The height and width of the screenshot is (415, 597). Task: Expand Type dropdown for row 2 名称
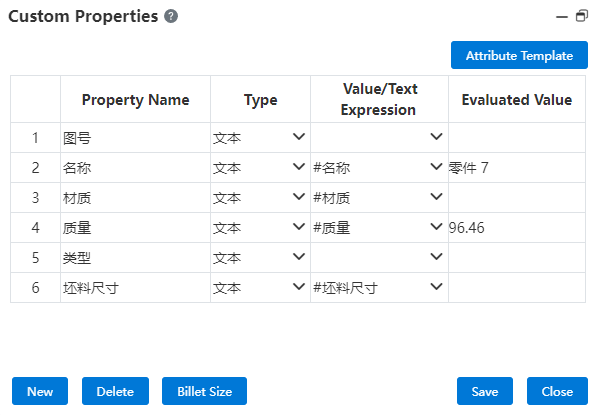299,166
